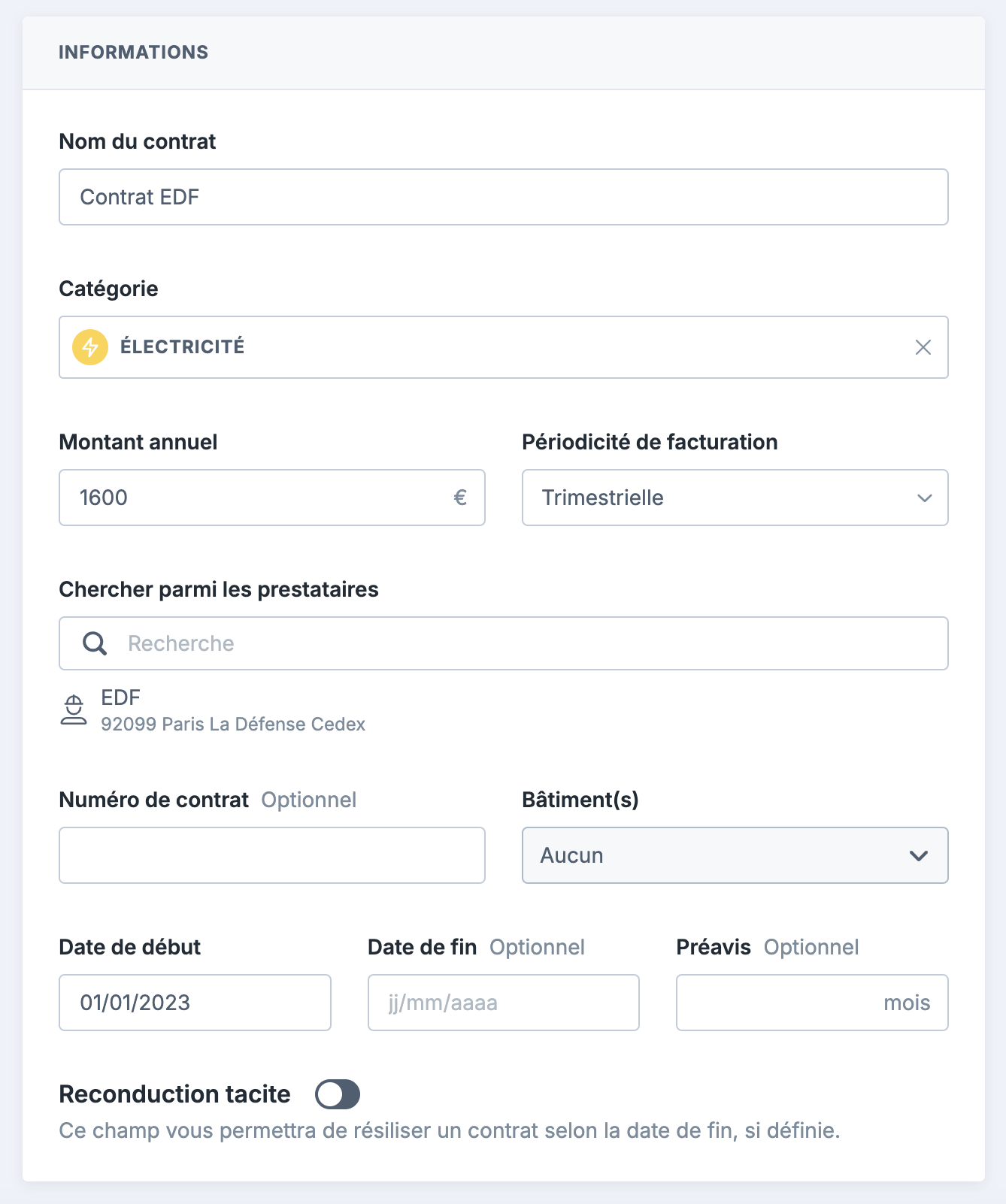Click the 92099 Paris La Défense address
The width and height of the screenshot is (1006, 1204).
tap(233, 724)
